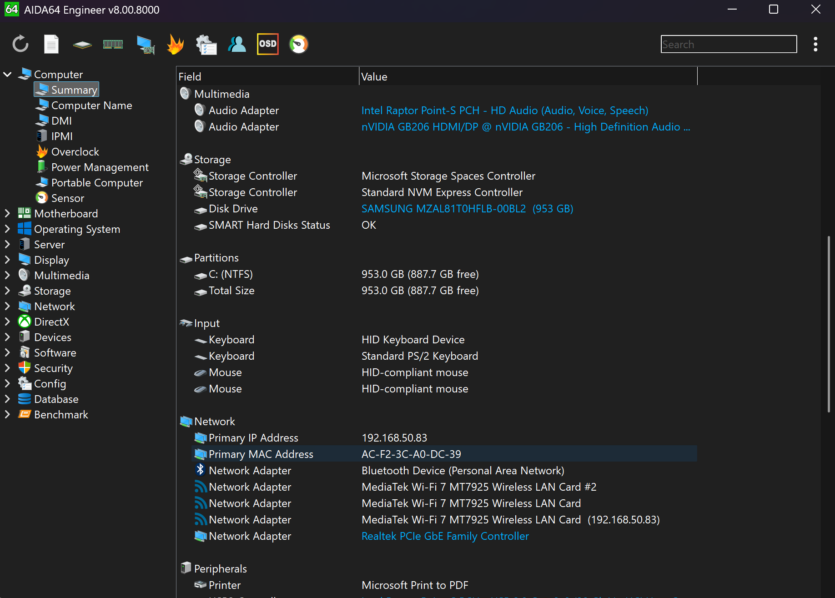Expand the Server tree node
The width and height of the screenshot is (835, 598).
click(7, 244)
